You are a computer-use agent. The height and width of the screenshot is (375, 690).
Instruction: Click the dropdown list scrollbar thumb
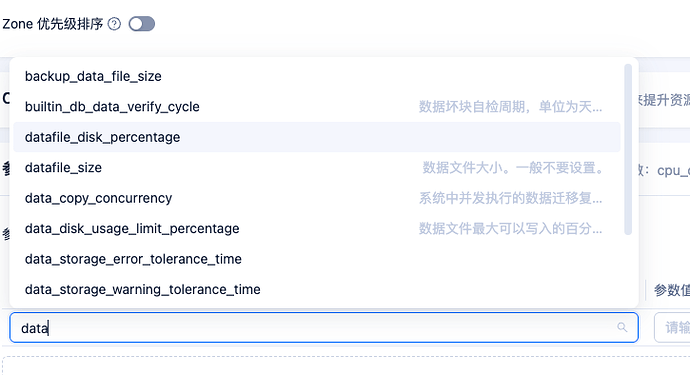pyautogui.click(x=628, y=150)
